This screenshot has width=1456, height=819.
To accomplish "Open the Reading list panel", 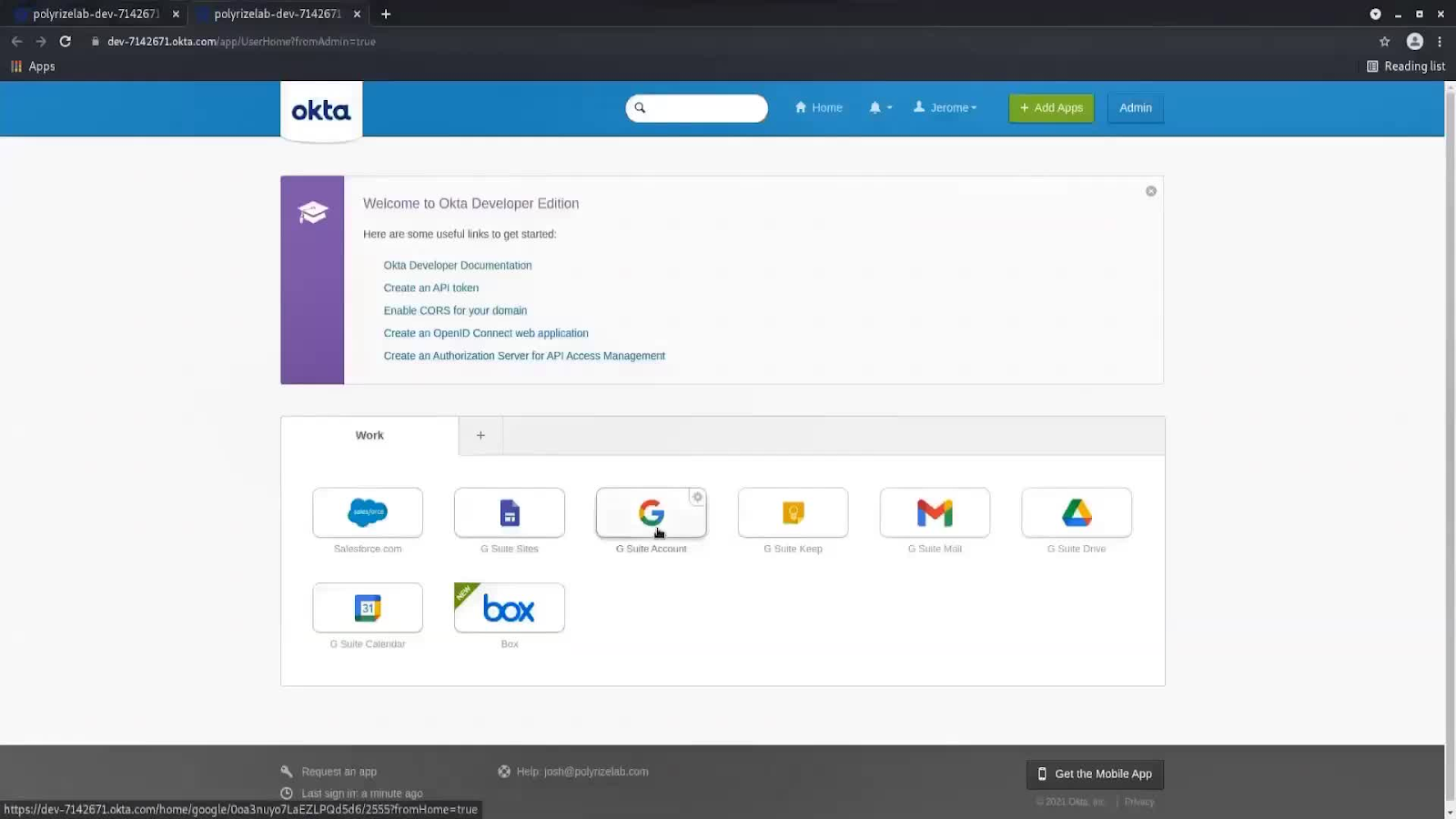I will click(1406, 66).
